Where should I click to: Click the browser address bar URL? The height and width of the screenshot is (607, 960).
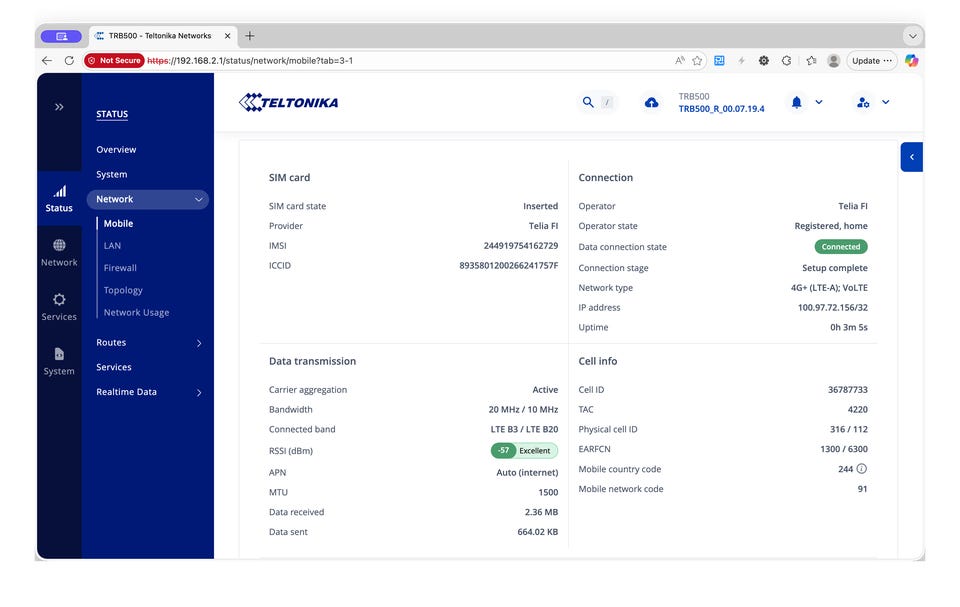pyautogui.click(x=250, y=61)
